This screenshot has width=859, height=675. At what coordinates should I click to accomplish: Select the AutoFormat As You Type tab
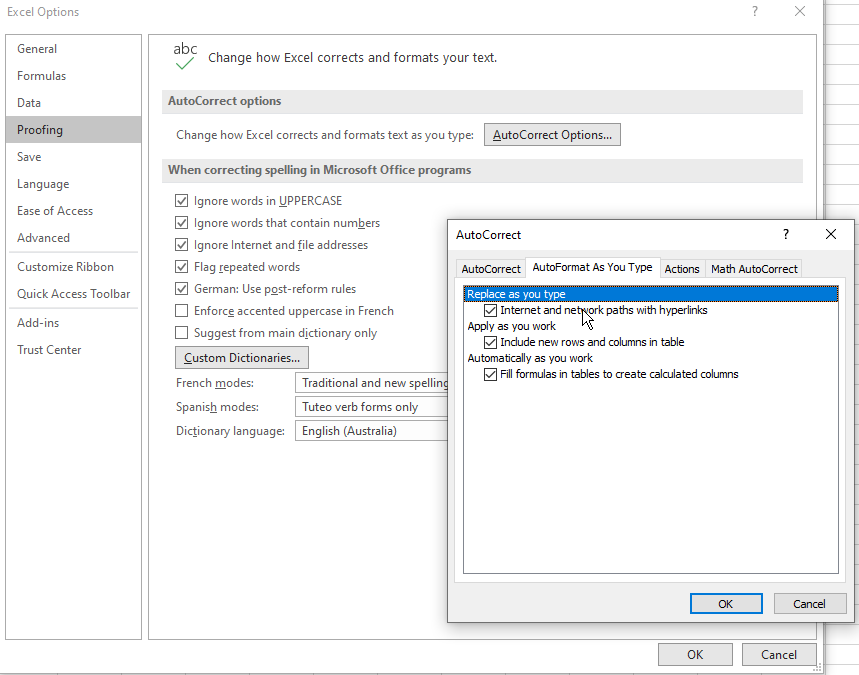(592, 267)
